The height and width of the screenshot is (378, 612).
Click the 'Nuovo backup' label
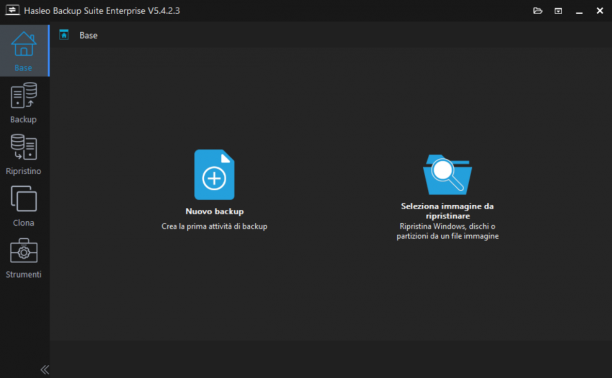tap(215, 211)
